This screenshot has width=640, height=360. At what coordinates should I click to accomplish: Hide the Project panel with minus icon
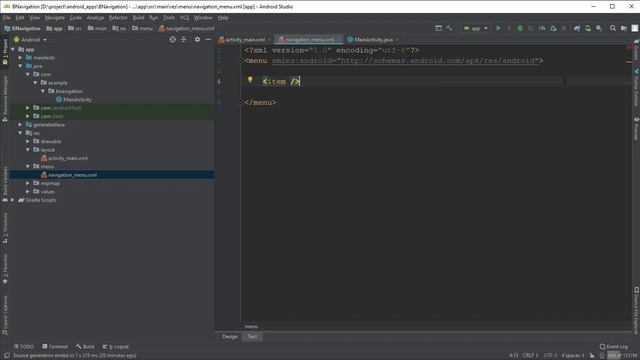pyautogui.click(x=208, y=39)
